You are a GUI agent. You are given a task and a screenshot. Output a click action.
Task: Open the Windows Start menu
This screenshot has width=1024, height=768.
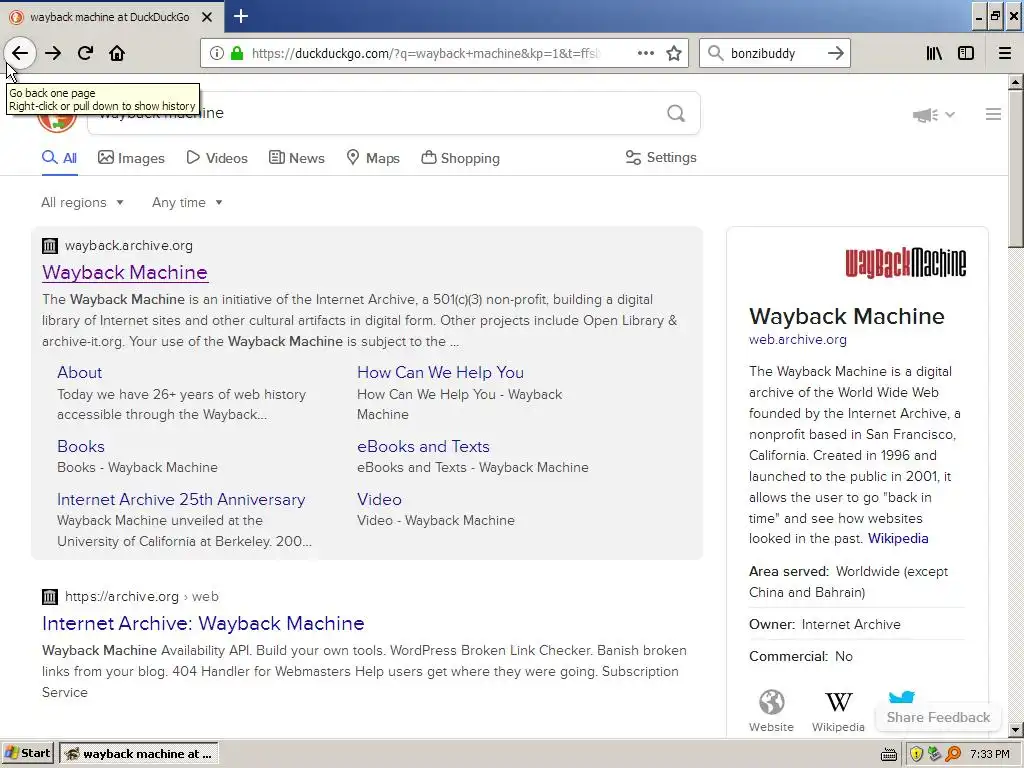tap(27, 754)
